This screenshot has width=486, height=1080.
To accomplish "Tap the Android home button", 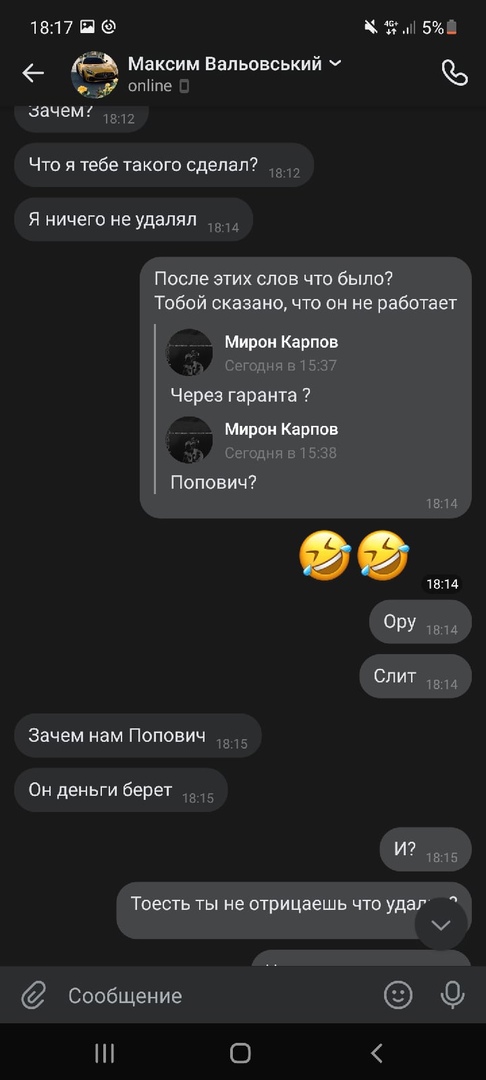I will click(x=240, y=1052).
